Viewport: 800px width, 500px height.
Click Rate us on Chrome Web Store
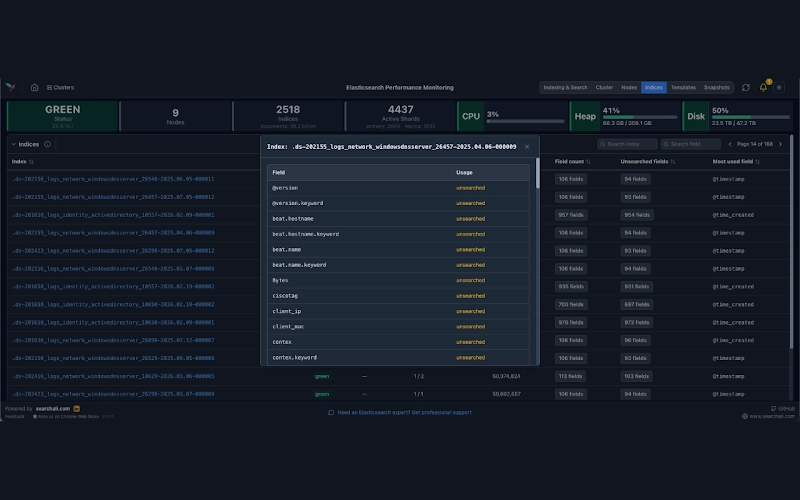(x=66, y=416)
